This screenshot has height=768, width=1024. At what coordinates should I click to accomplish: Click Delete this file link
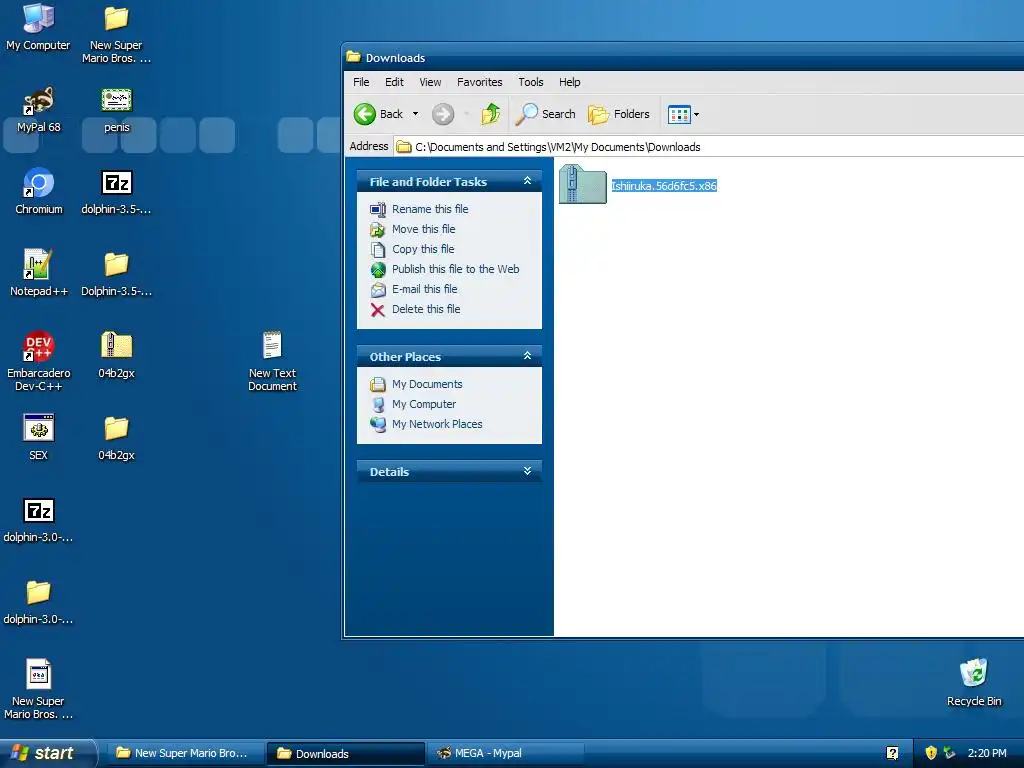(x=426, y=309)
